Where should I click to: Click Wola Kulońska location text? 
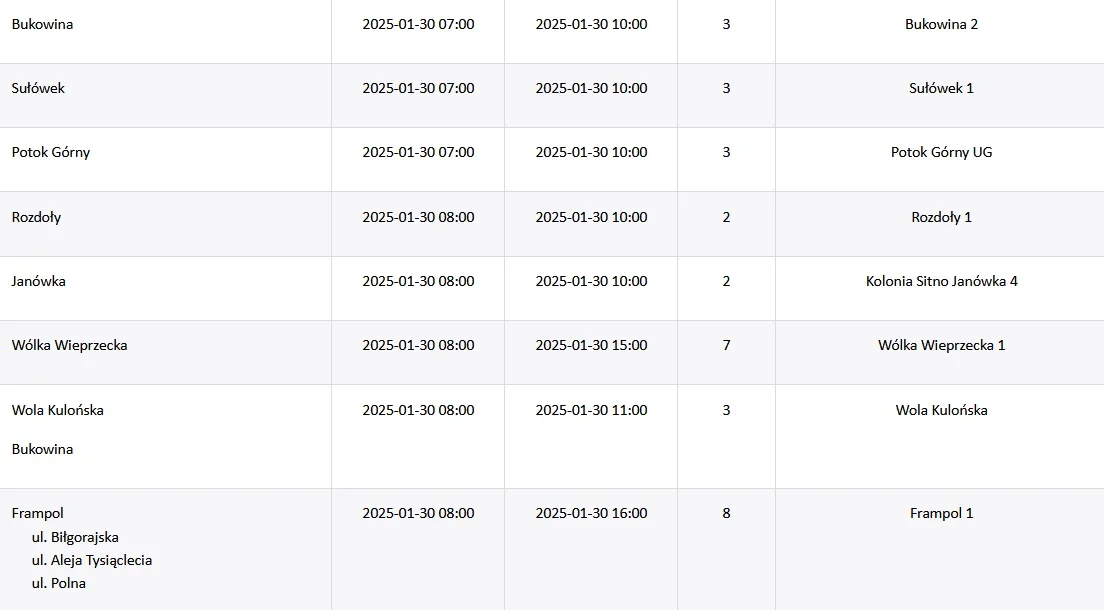pos(58,410)
